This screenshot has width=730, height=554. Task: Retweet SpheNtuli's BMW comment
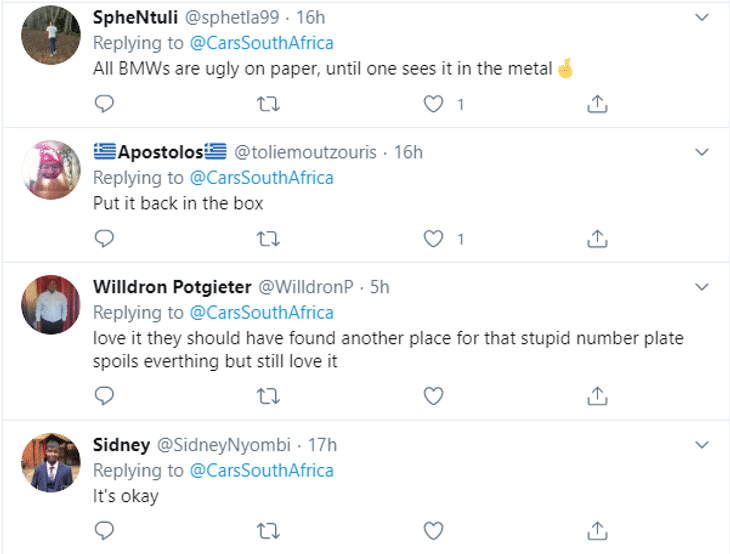pyautogui.click(x=268, y=103)
